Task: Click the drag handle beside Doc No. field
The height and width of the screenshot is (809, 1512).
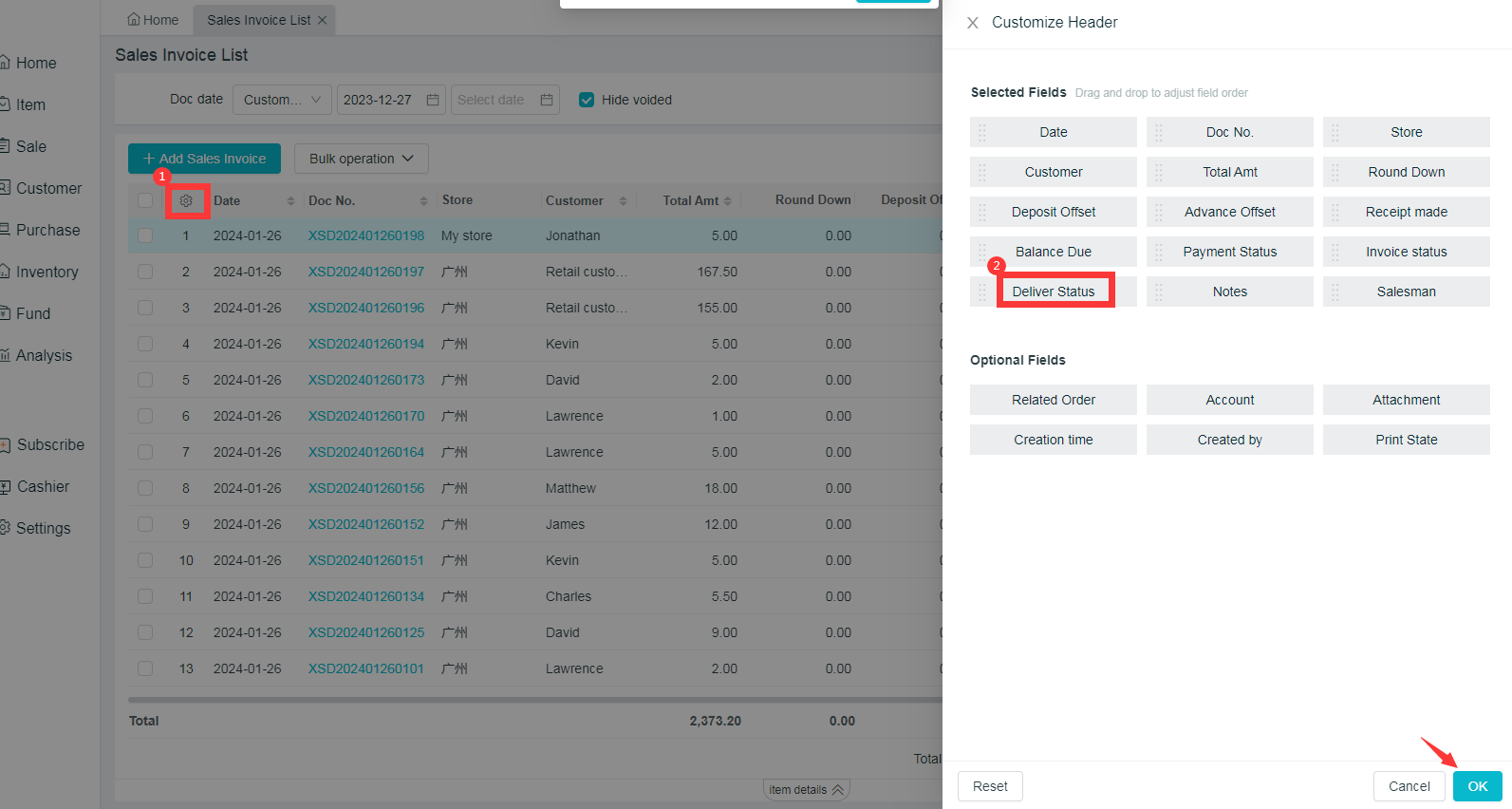Action: click(x=1159, y=133)
